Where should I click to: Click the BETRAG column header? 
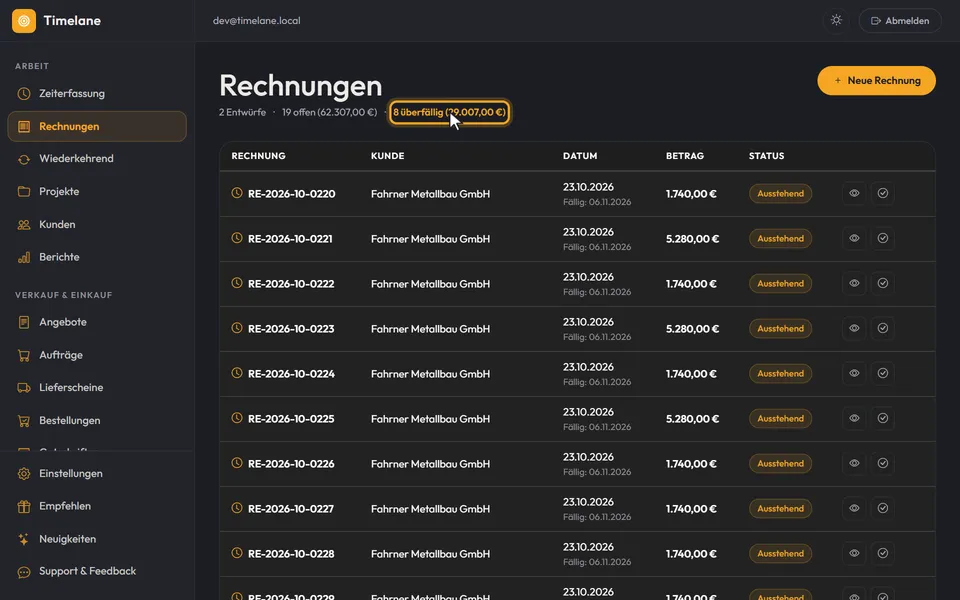(x=685, y=156)
